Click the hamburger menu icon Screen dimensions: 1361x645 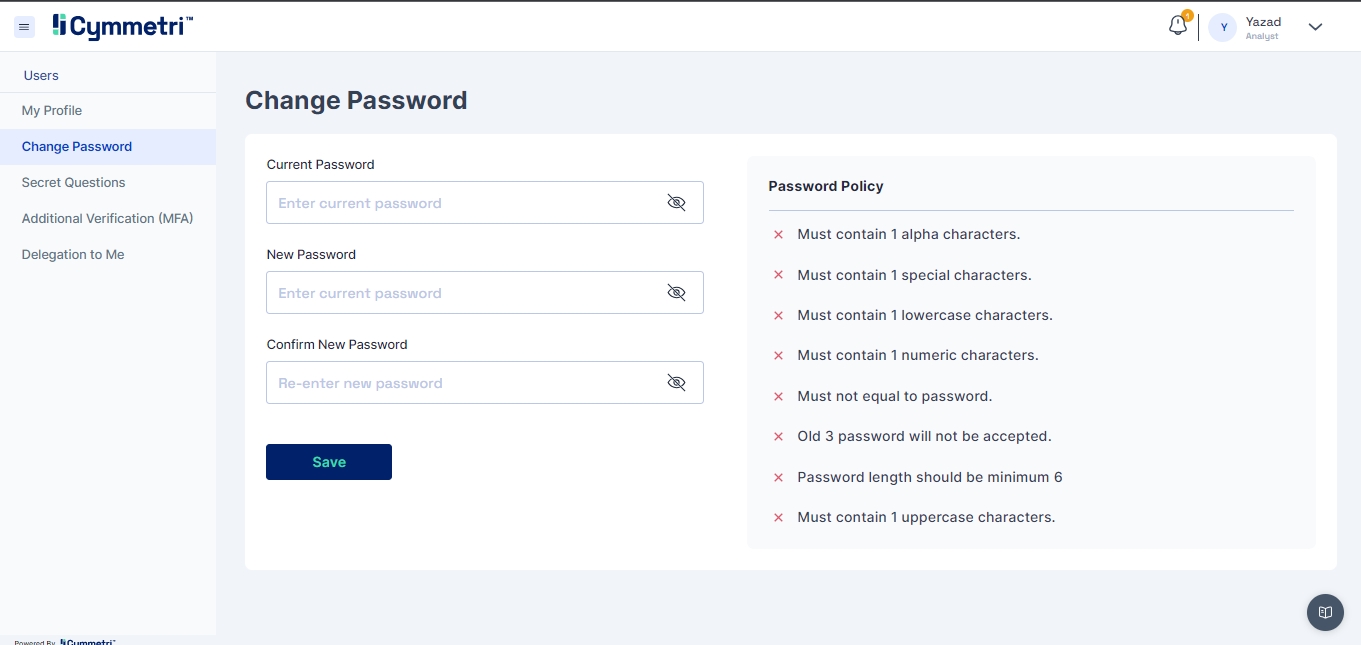tap(25, 27)
